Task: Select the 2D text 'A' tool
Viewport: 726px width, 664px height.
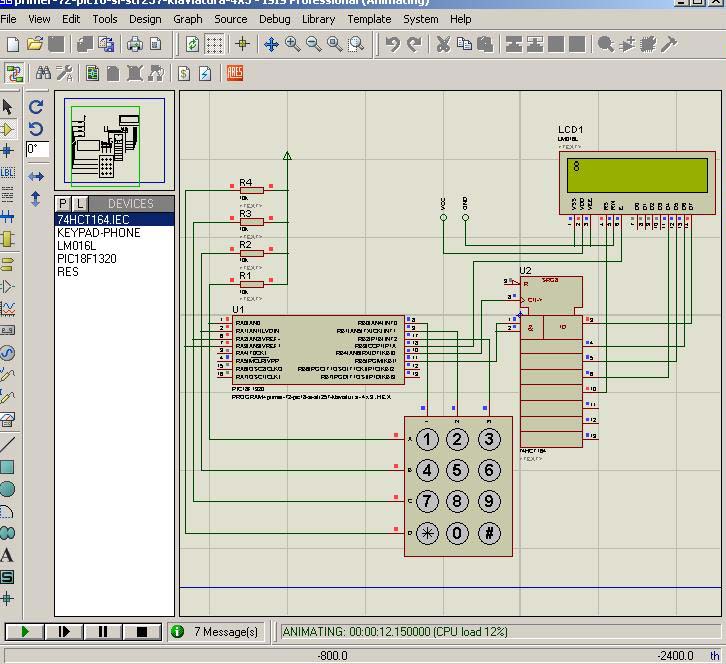Action: pos(8,555)
